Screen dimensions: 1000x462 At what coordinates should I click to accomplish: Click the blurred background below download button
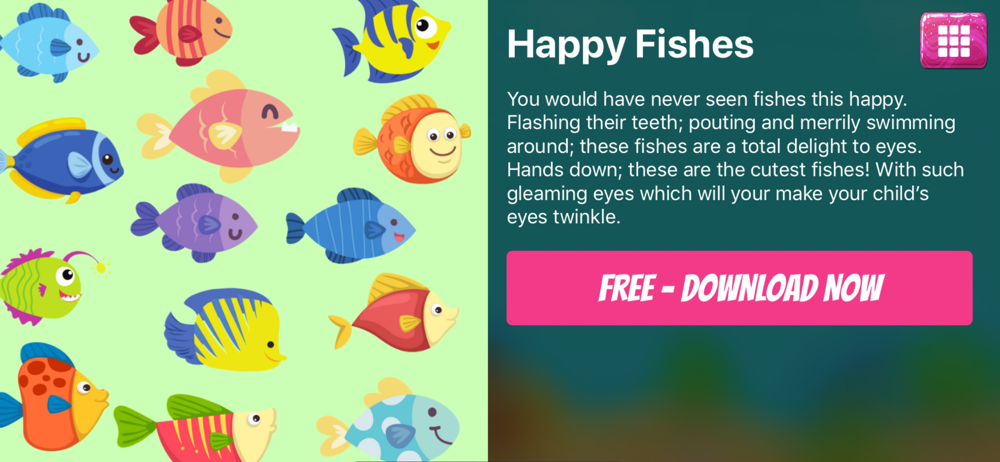(744, 396)
